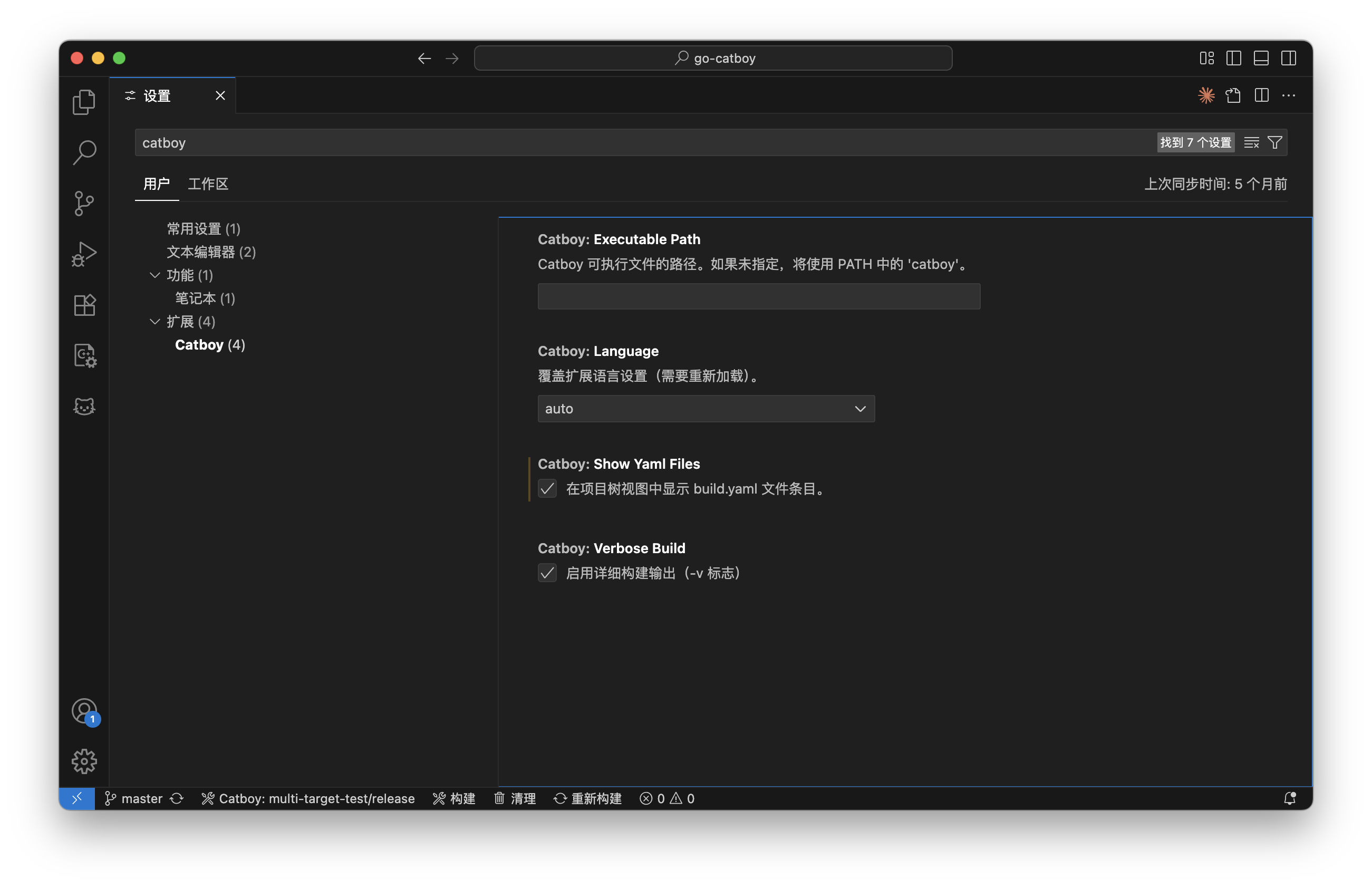Open the Source Control view

[x=84, y=203]
